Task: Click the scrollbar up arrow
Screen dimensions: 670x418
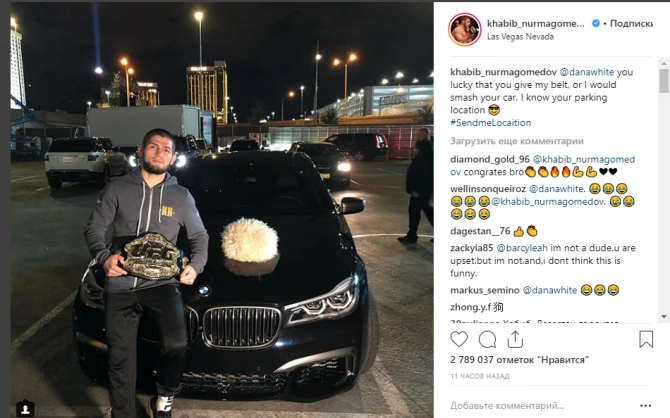Action: 664,63
